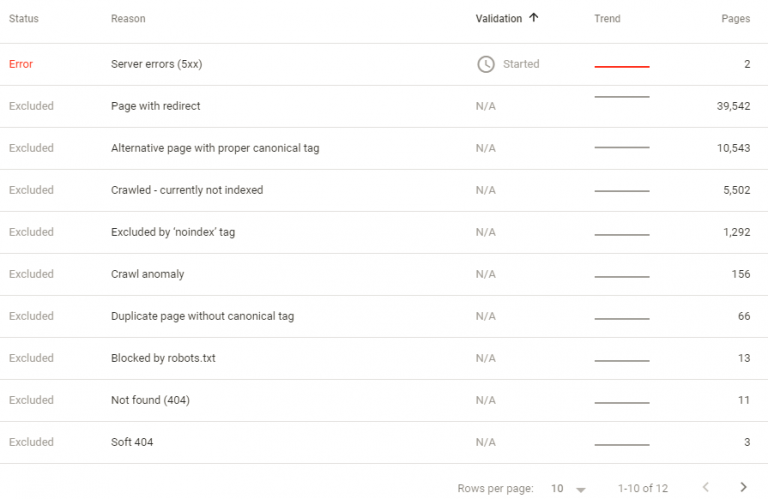Click the Trend column header
768x499 pixels.
pyautogui.click(x=607, y=19)
